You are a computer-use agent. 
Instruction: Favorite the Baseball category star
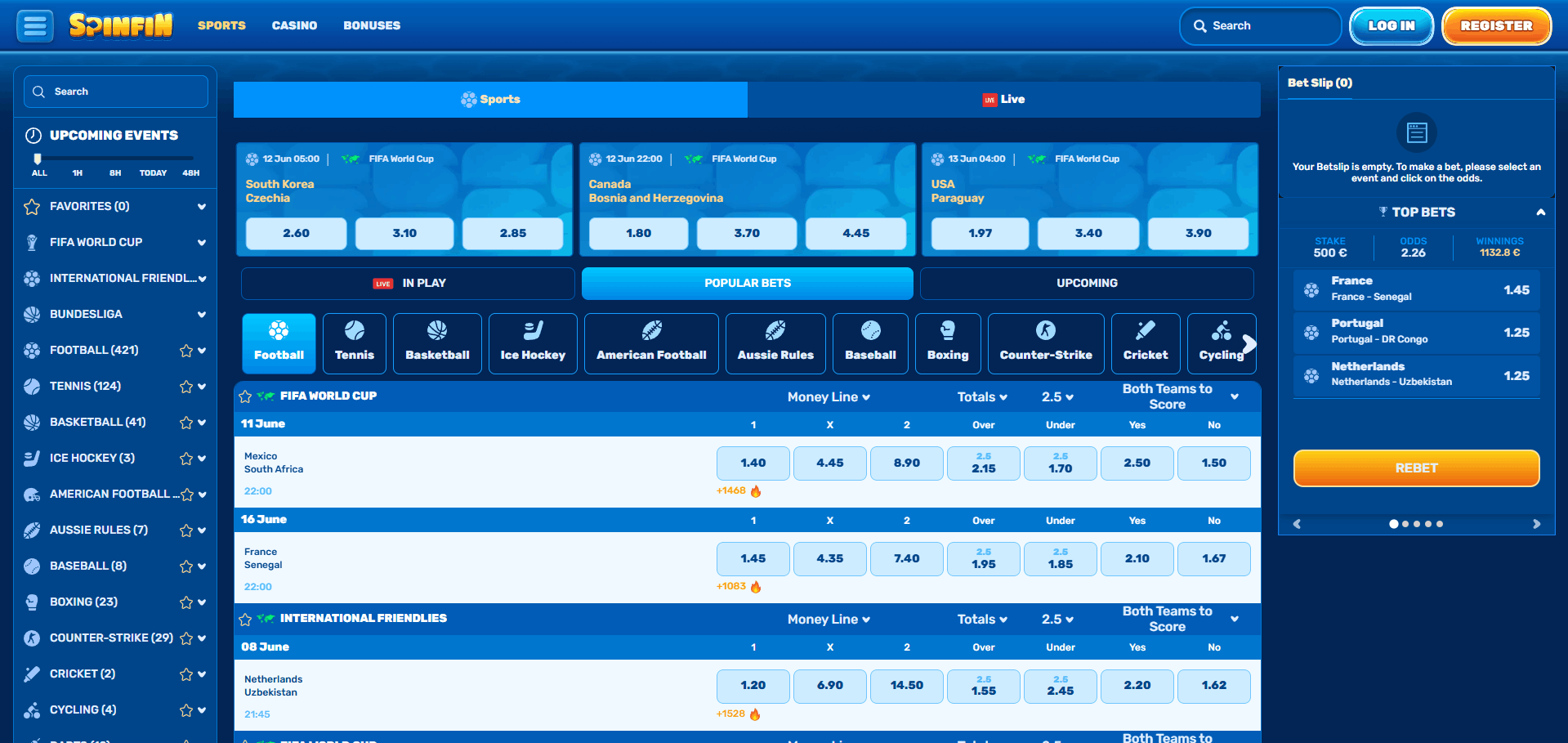pos(186,566)
